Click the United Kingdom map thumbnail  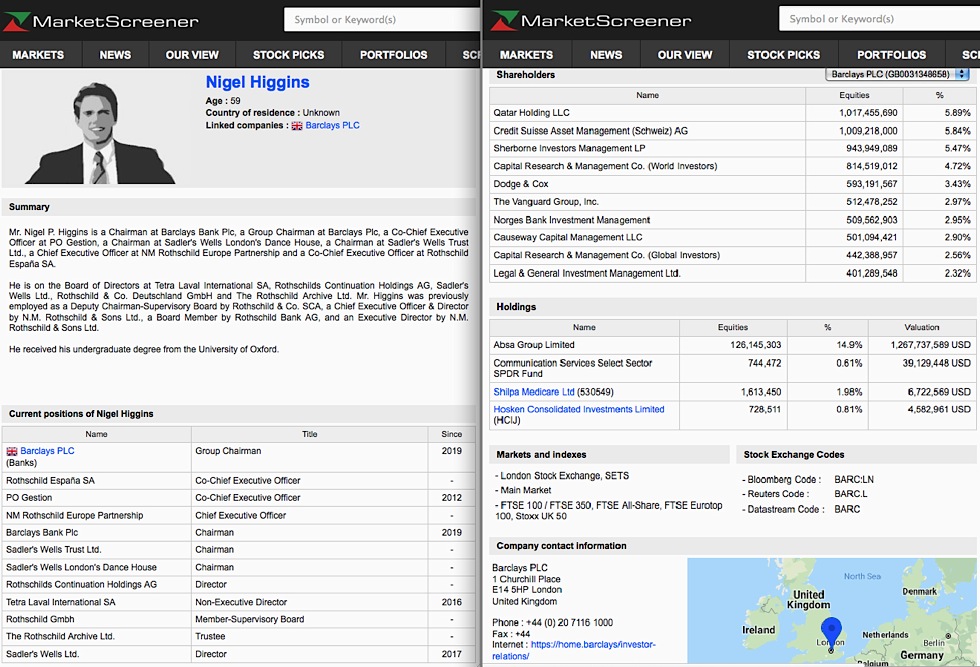pyautogui.click(x=833, y=611)
